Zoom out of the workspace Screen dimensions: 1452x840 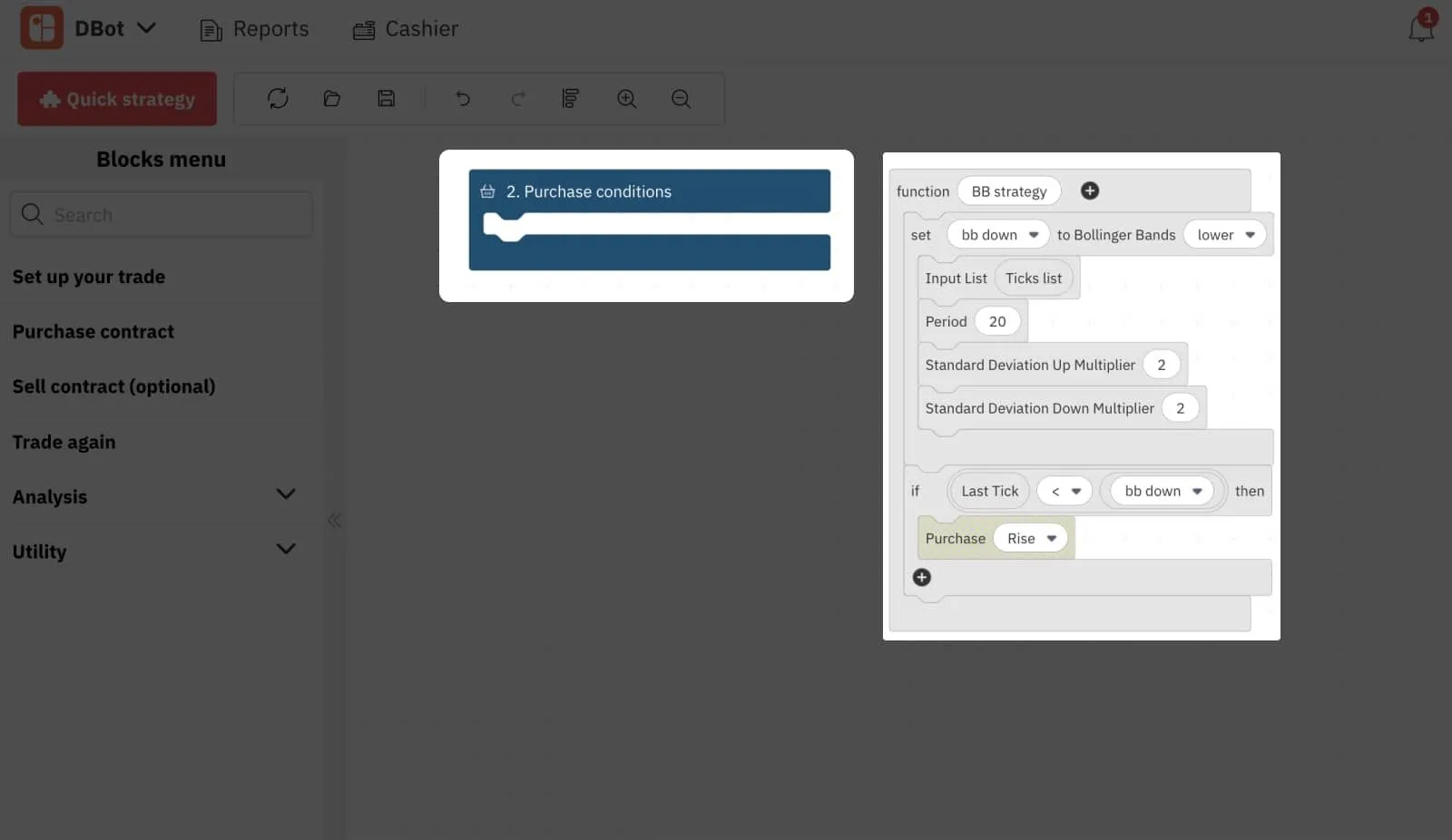pyautogui.click(x=680, y=99)
